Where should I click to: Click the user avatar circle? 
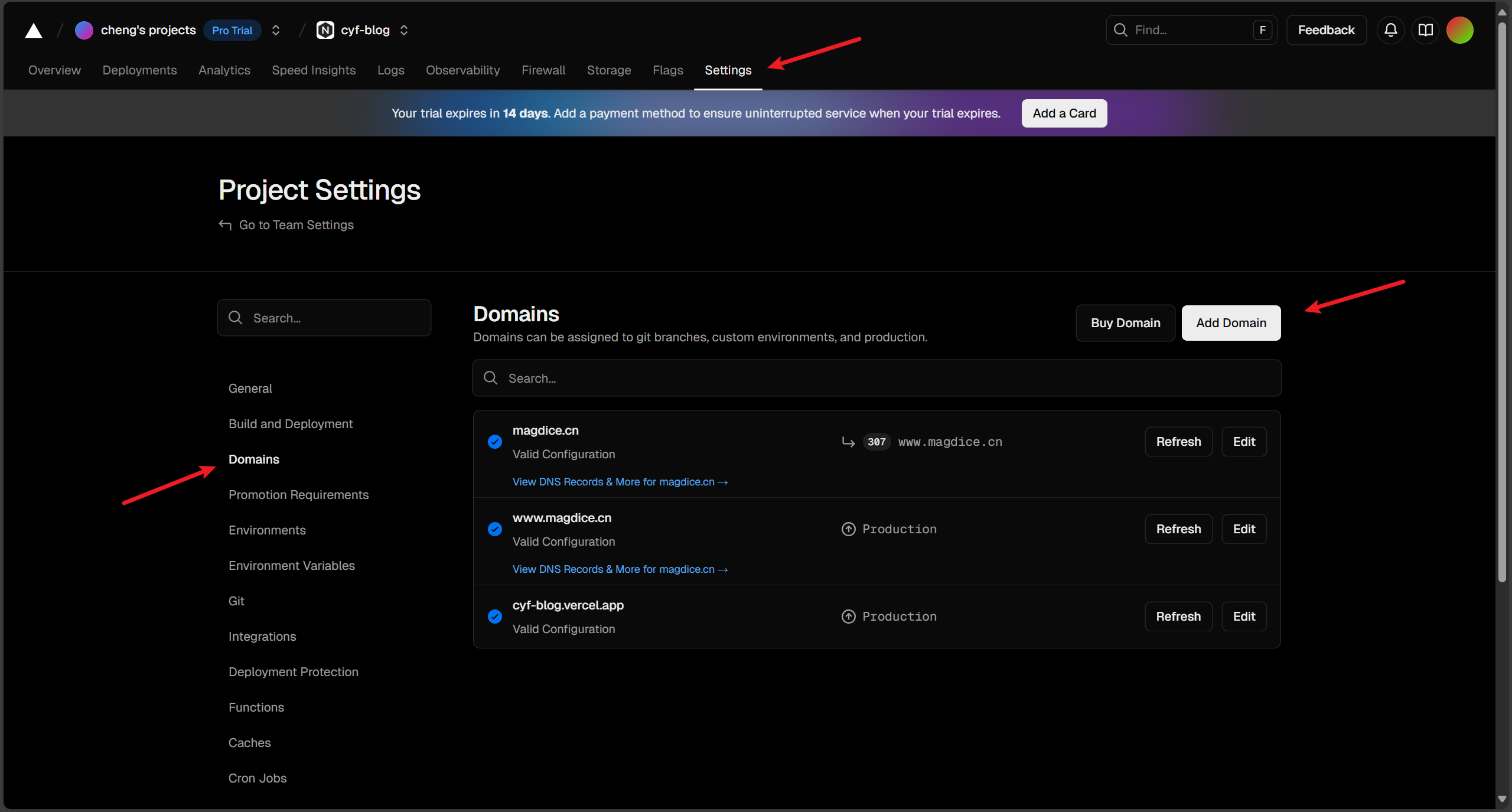click(1459, 30)
